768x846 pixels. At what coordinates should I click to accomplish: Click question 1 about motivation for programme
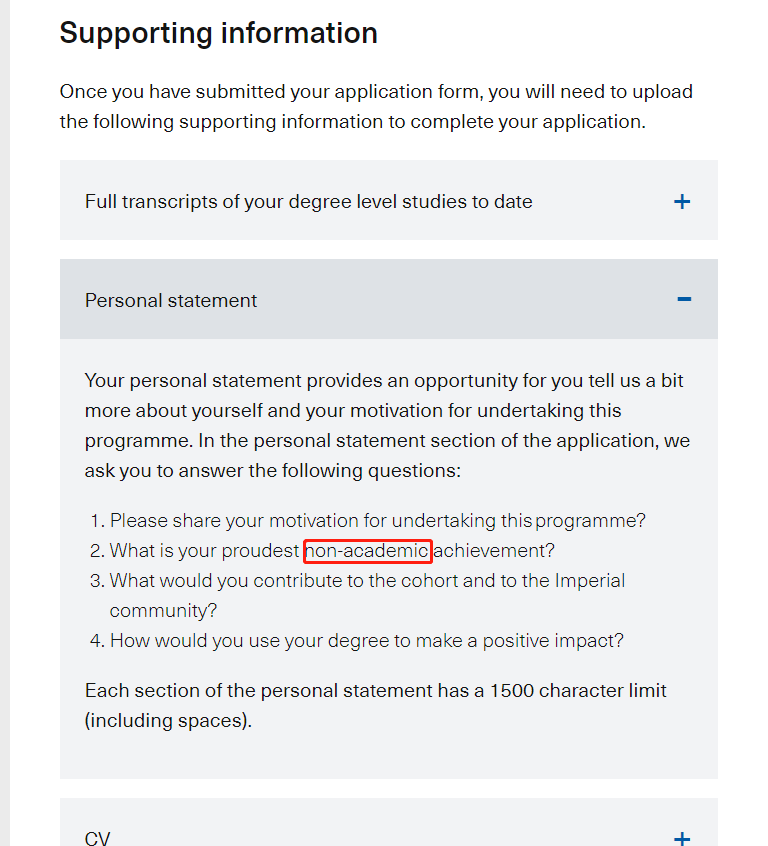click(x=378, y=520)
